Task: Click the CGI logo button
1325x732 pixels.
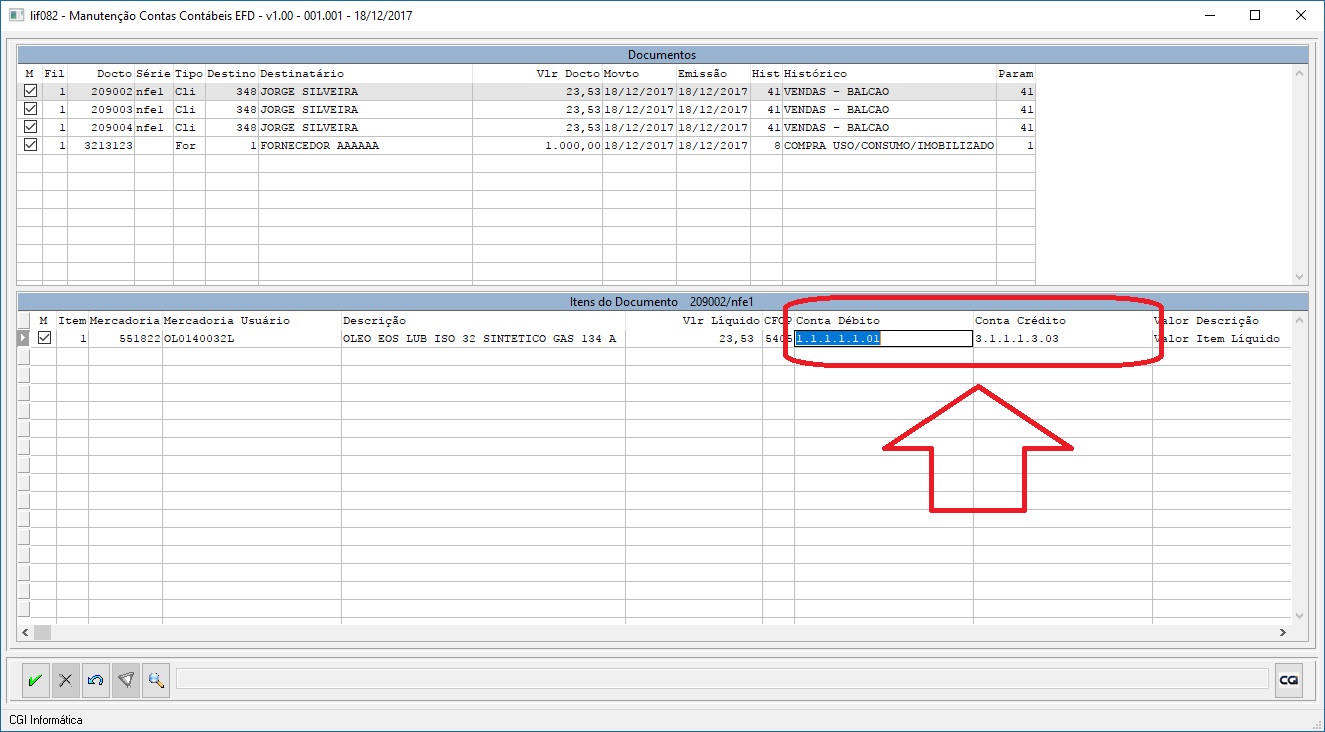Action: click(1289, 680)
